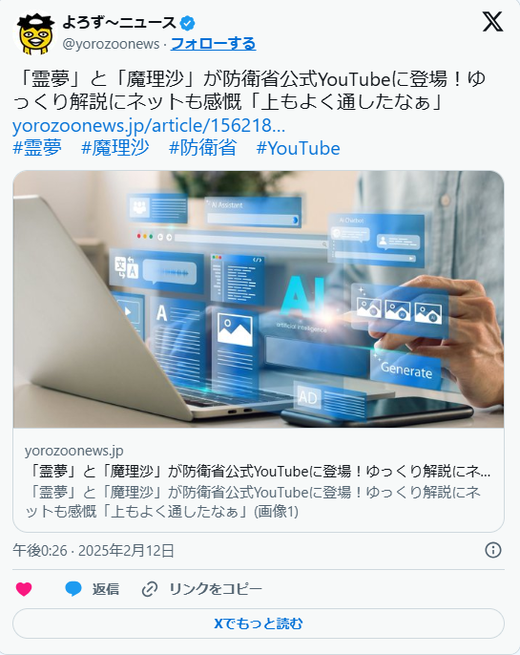Click the よろず〜ニュース profile avatar
520x655 pixels.
tap(35, 33)
